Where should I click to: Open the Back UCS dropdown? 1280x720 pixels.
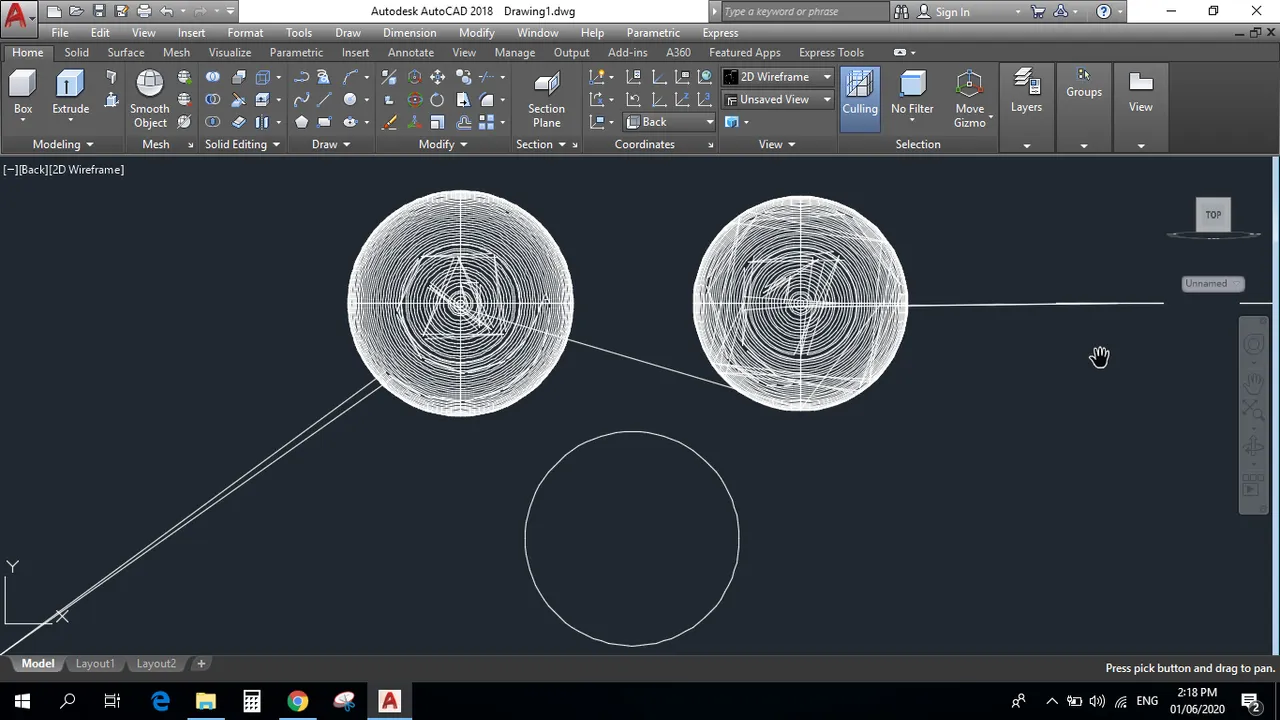tap(669, 122)
